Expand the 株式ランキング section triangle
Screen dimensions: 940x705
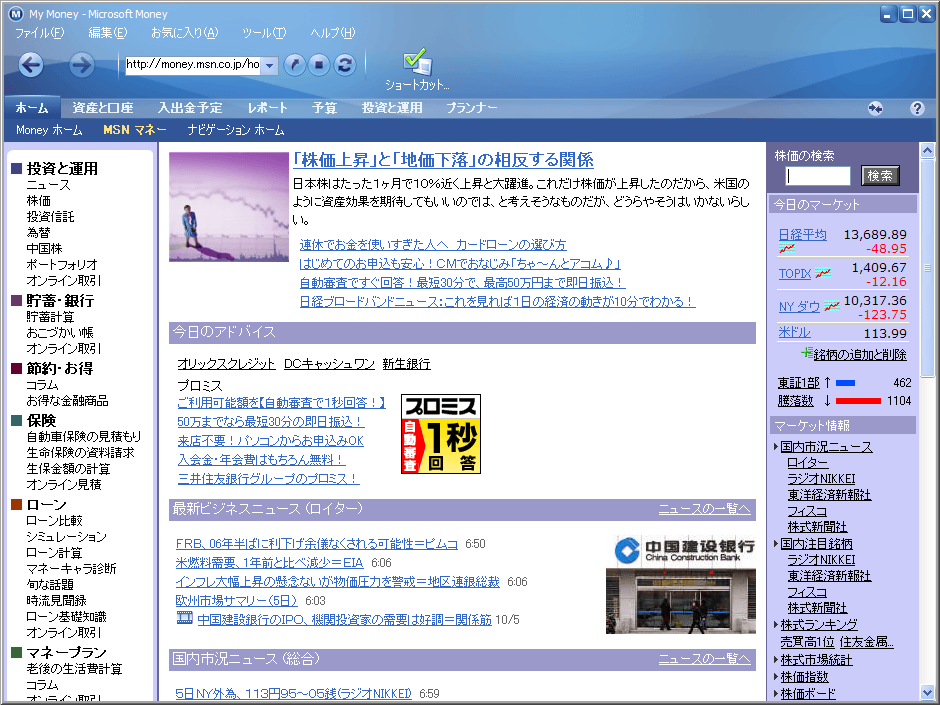[776, 625]
